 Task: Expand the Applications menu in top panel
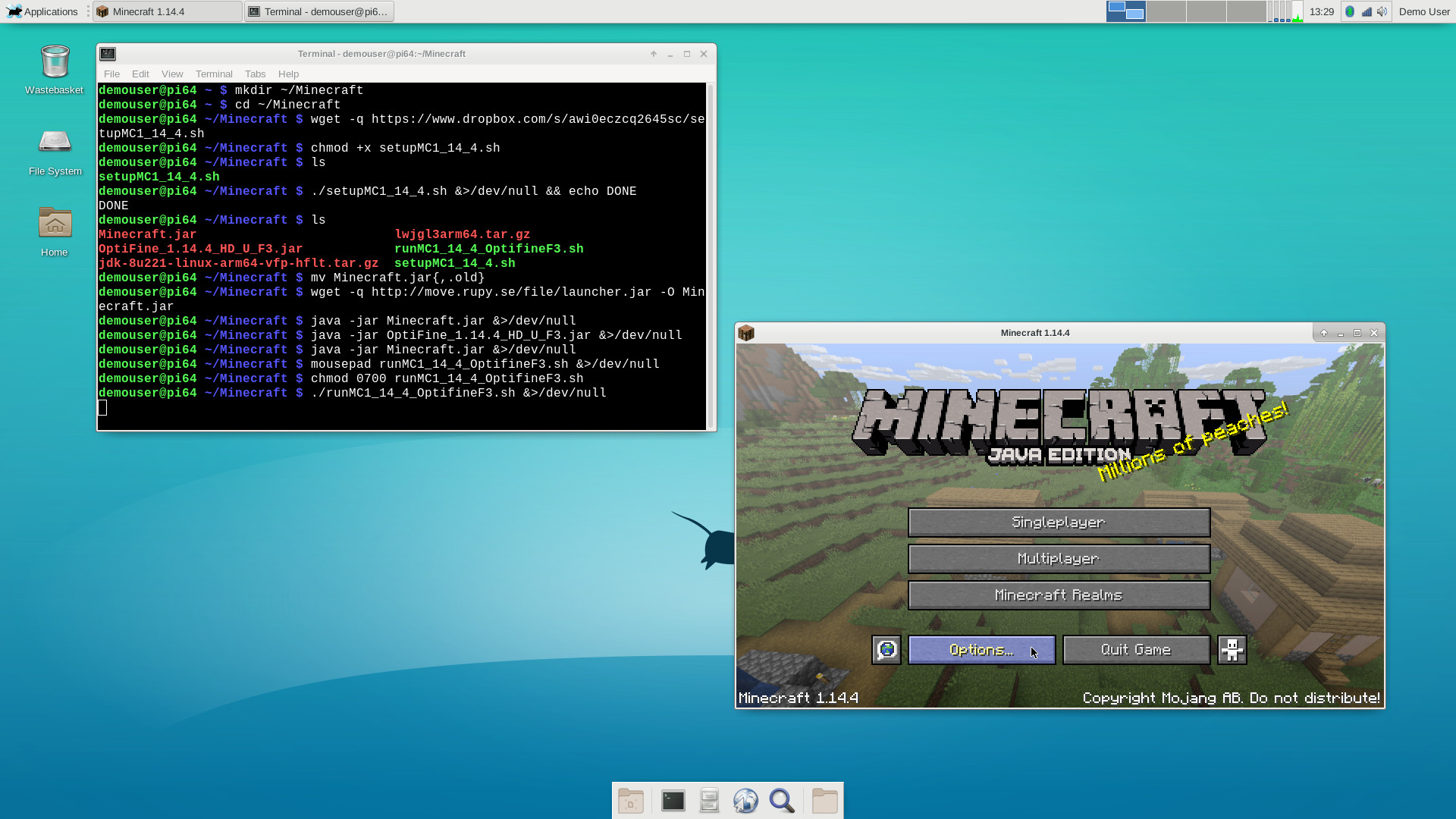[x=42, y=11]
